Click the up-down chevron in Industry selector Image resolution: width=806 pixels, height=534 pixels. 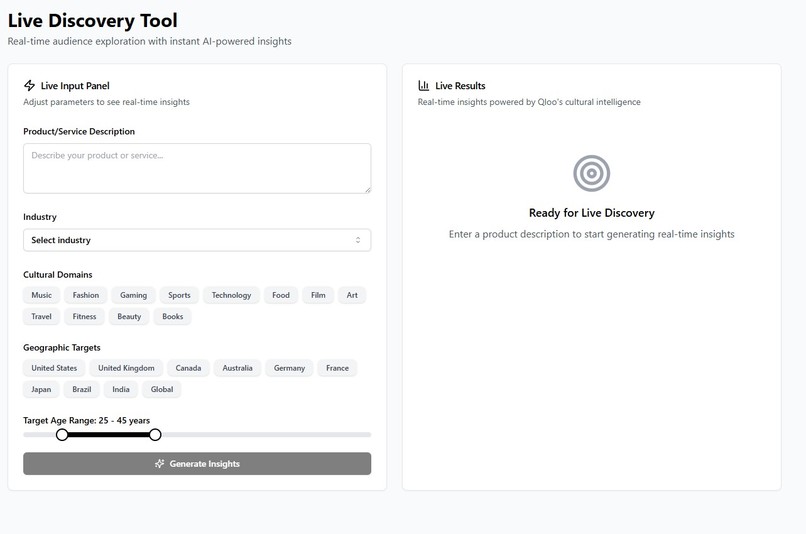(358, 240)
